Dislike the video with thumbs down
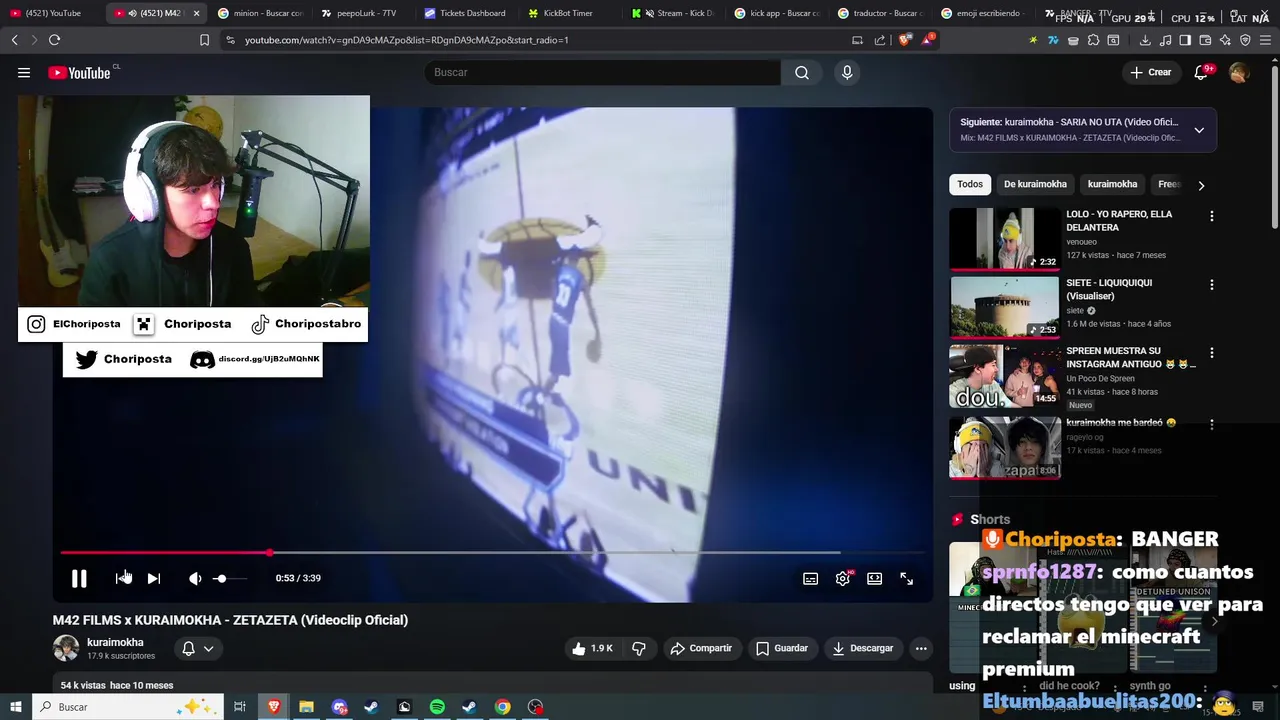This screenshot has width=1280, height=720. pos(639,648)
